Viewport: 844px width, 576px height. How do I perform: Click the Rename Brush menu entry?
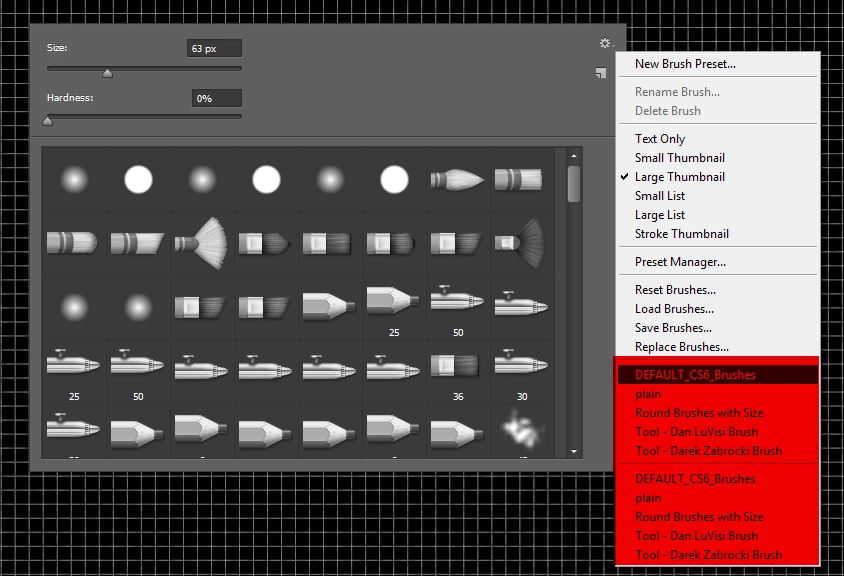coord(677,92)
